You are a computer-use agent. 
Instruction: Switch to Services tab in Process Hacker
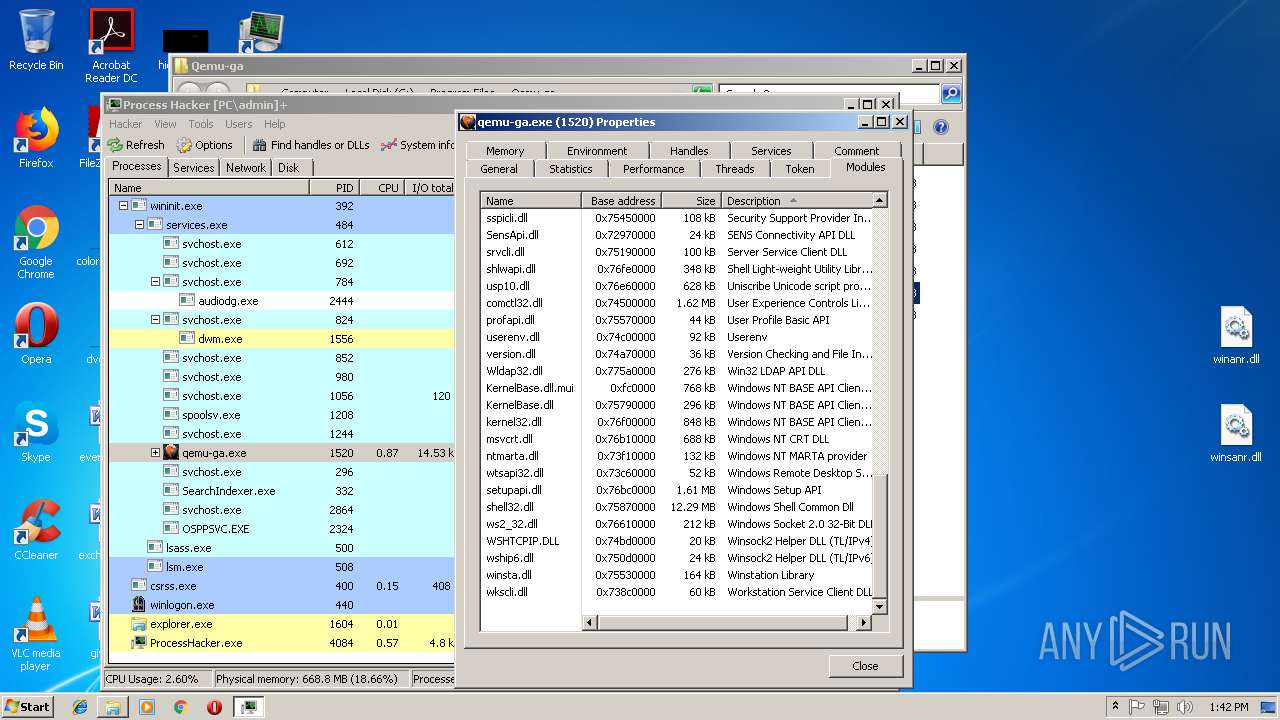[193, 168]
